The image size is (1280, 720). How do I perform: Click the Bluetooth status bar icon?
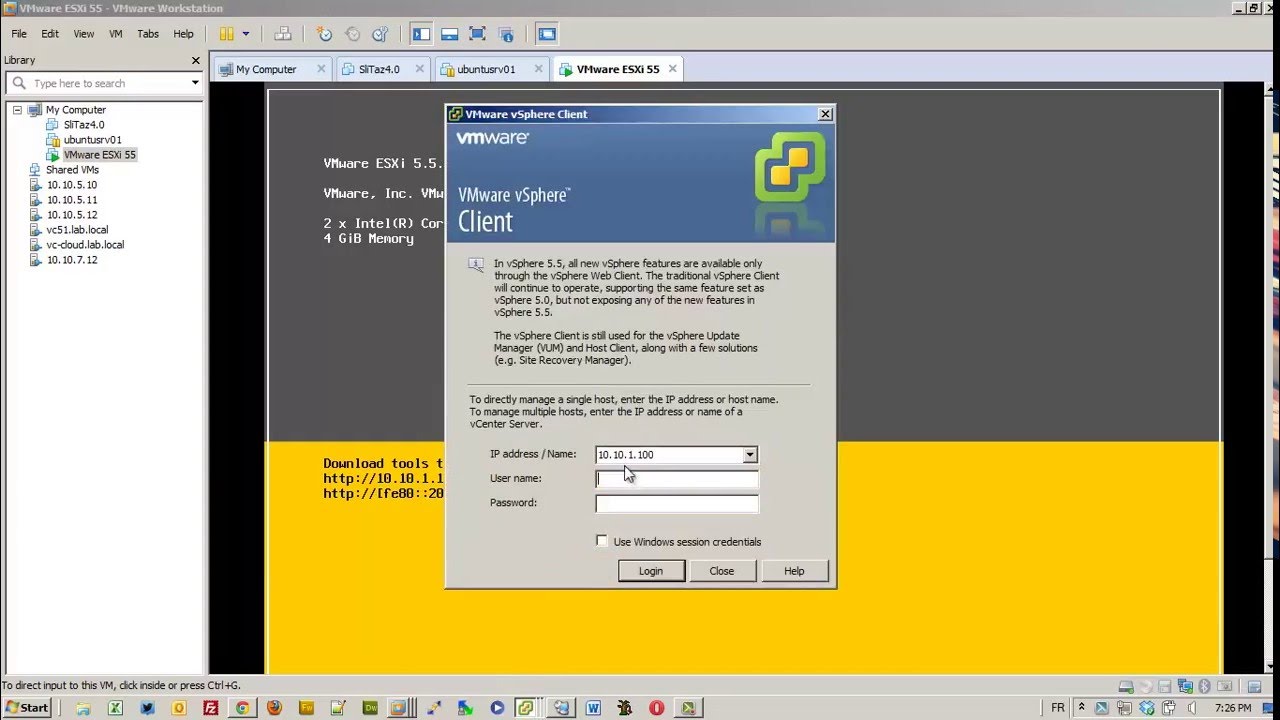pyautogui.click(x=1205, y=686)
